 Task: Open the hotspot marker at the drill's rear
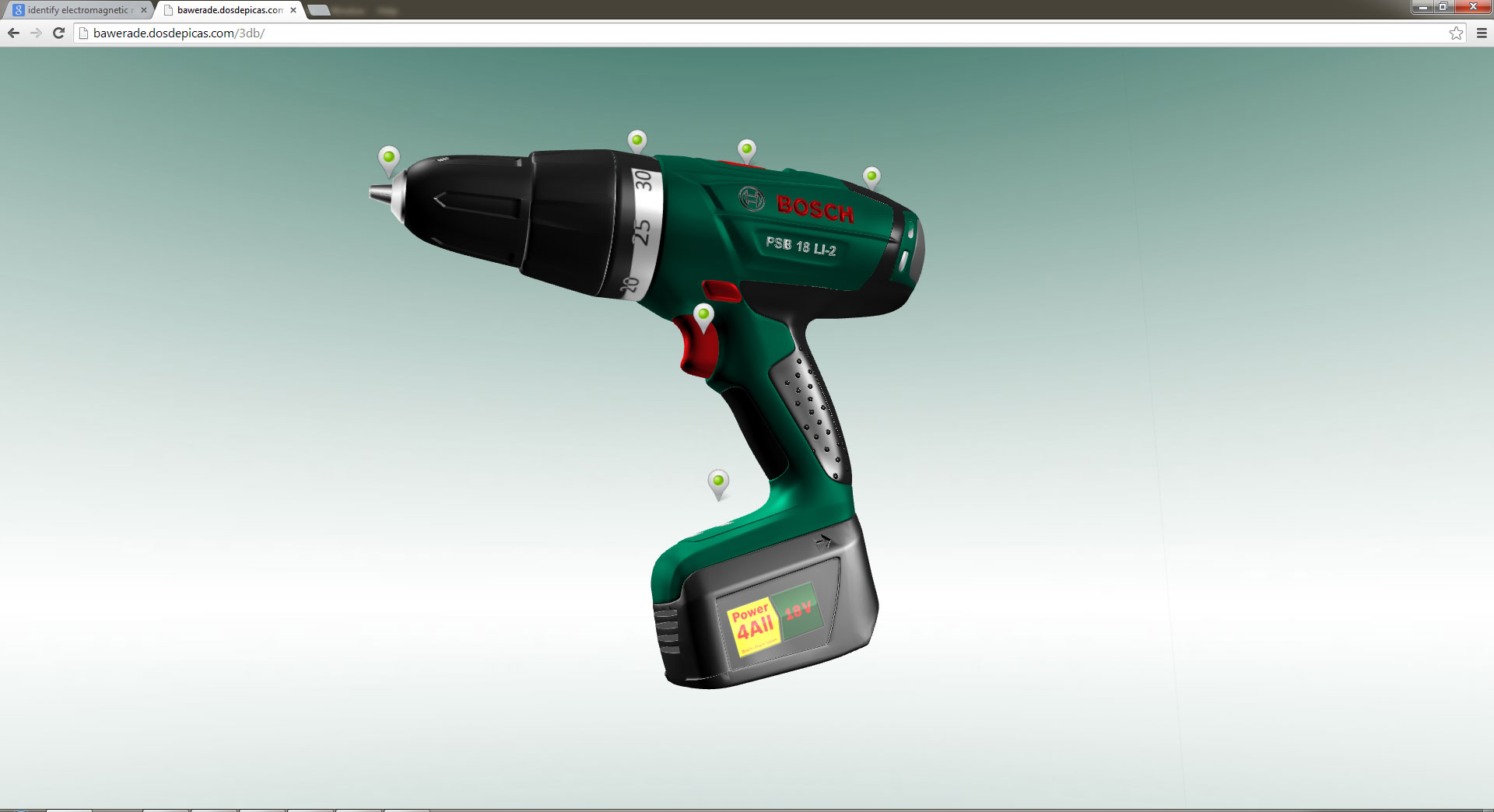pyautogui.click(x=871, y=177)
